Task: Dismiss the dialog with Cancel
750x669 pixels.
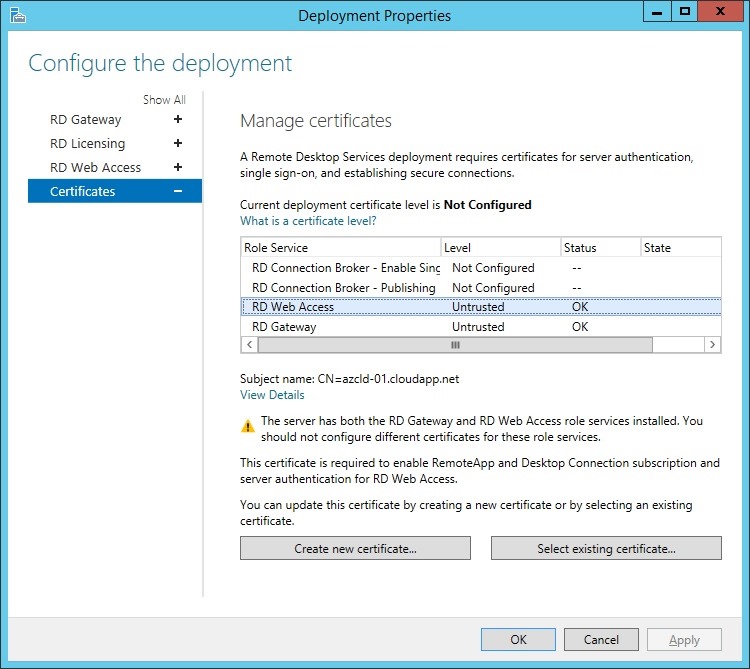Action: click(601, 639)
